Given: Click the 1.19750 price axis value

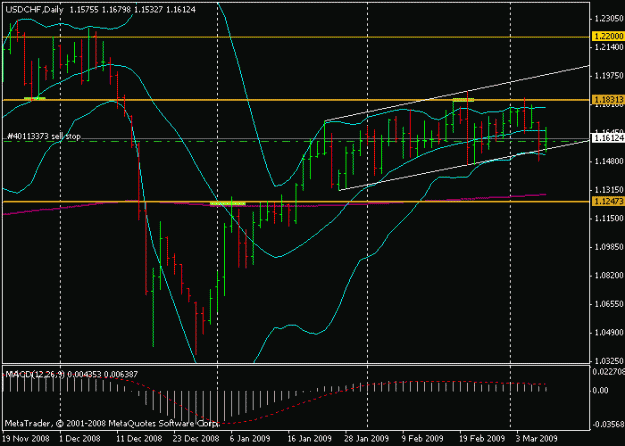Looking at the screenshot, I should click(608, 76).
